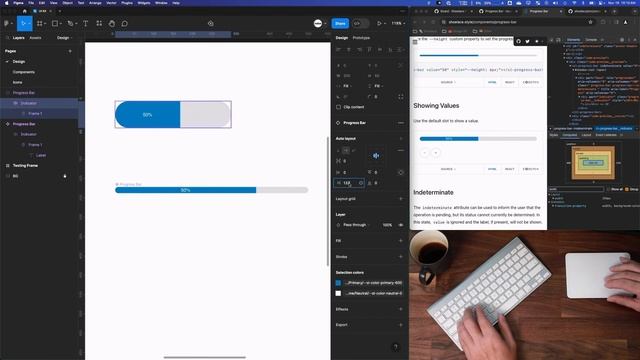Open the vertical resizing Fill dropdown
The width and height of the screenshot is (640, 360).
[x=377, y=86]
